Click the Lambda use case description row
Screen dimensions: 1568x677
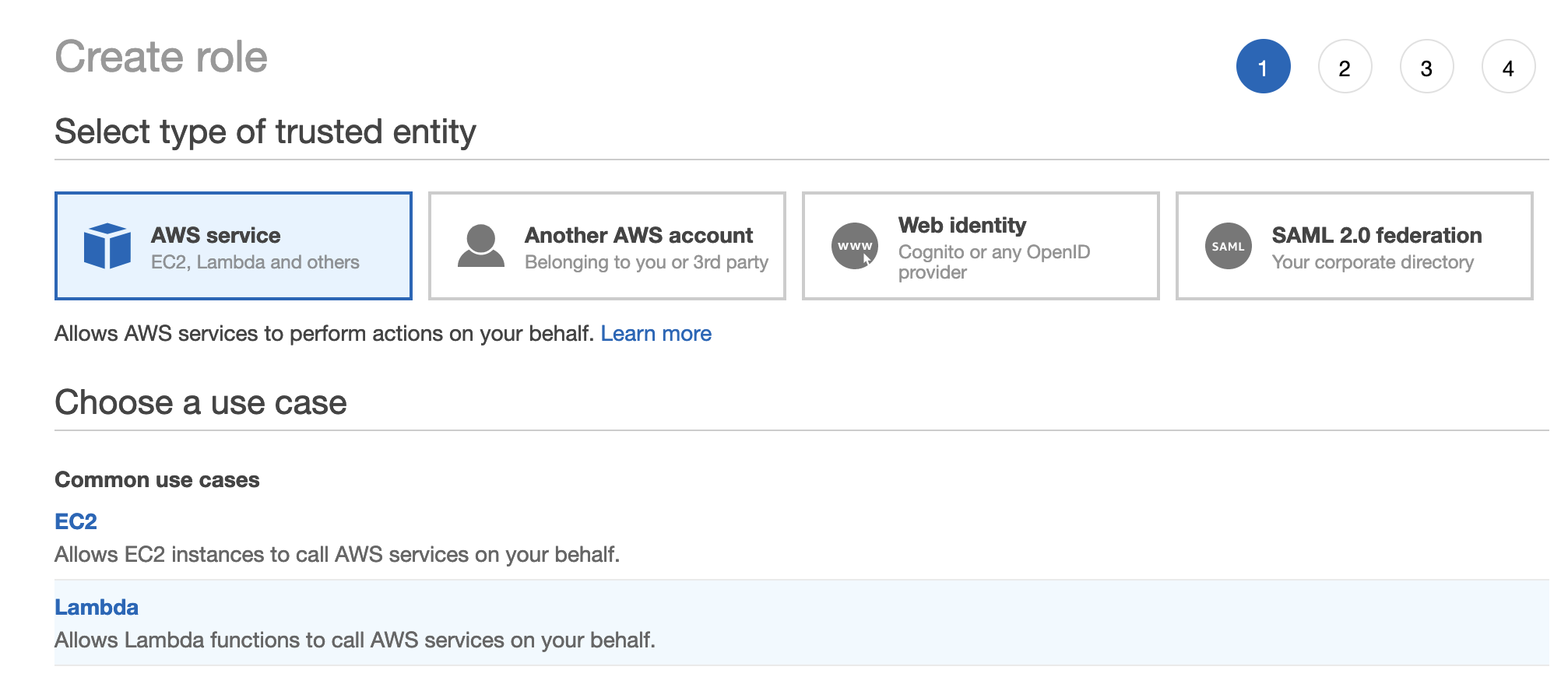pyautogui.click(x=355, y=640)
